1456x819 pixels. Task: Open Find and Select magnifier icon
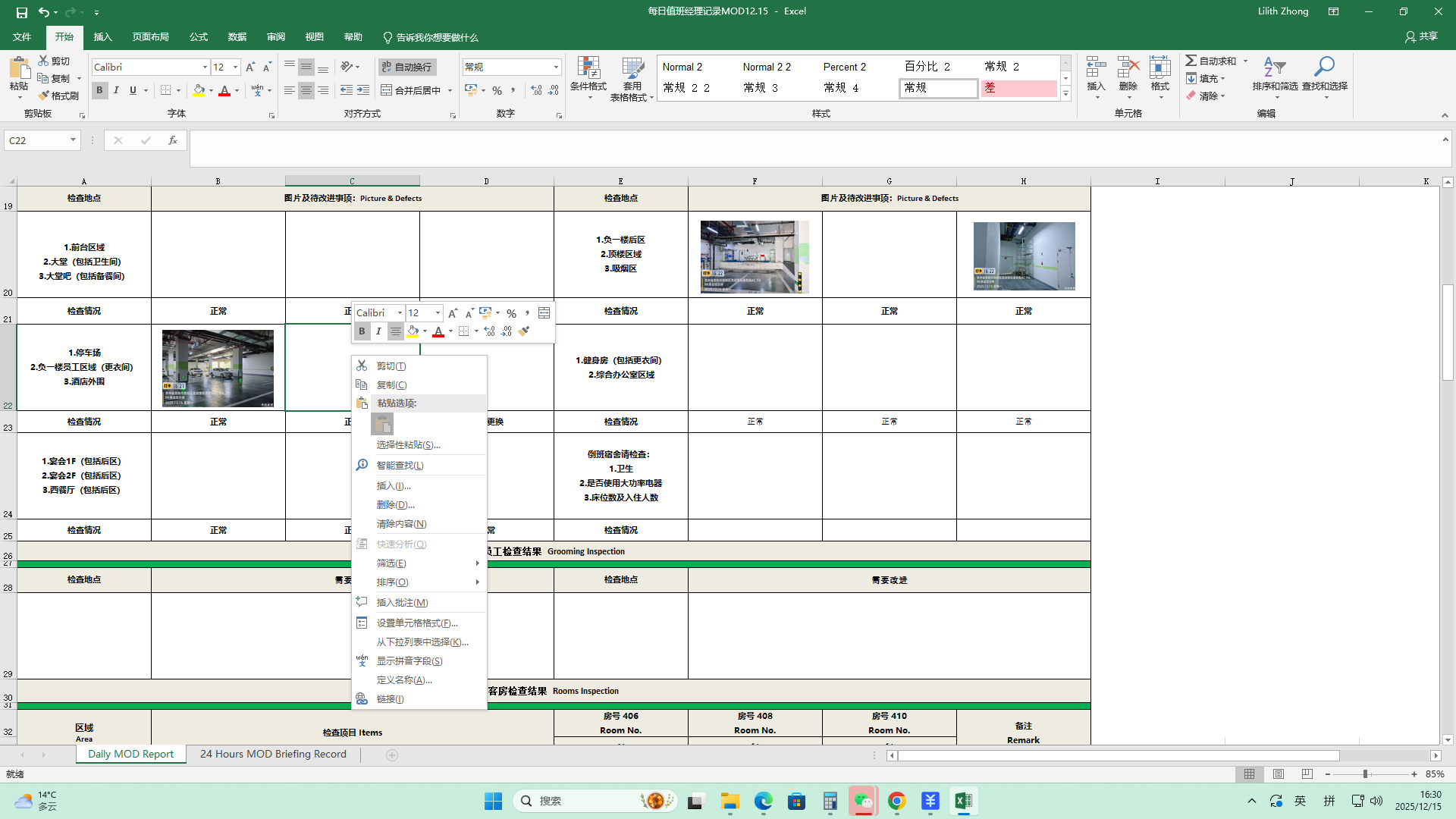pyautogui.click(x=1324, y=67)
